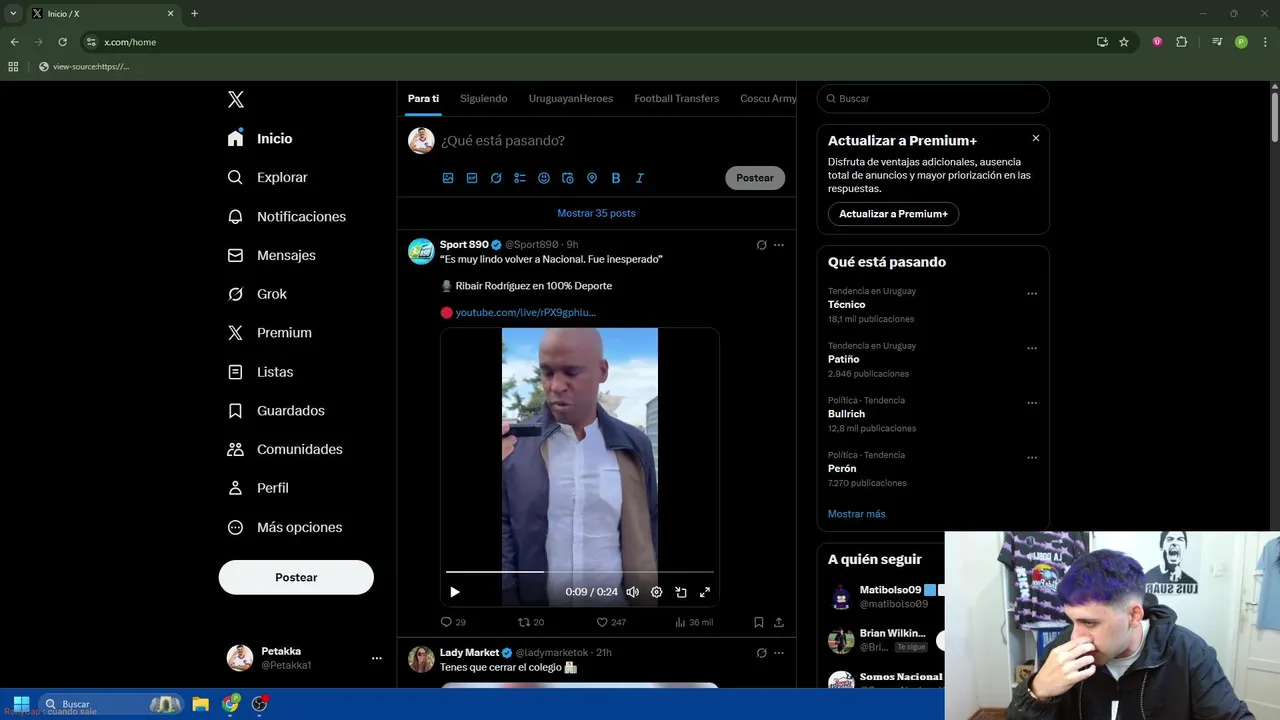Open video settings gear
The image size is (1280, 720).
tap(657, 592)
